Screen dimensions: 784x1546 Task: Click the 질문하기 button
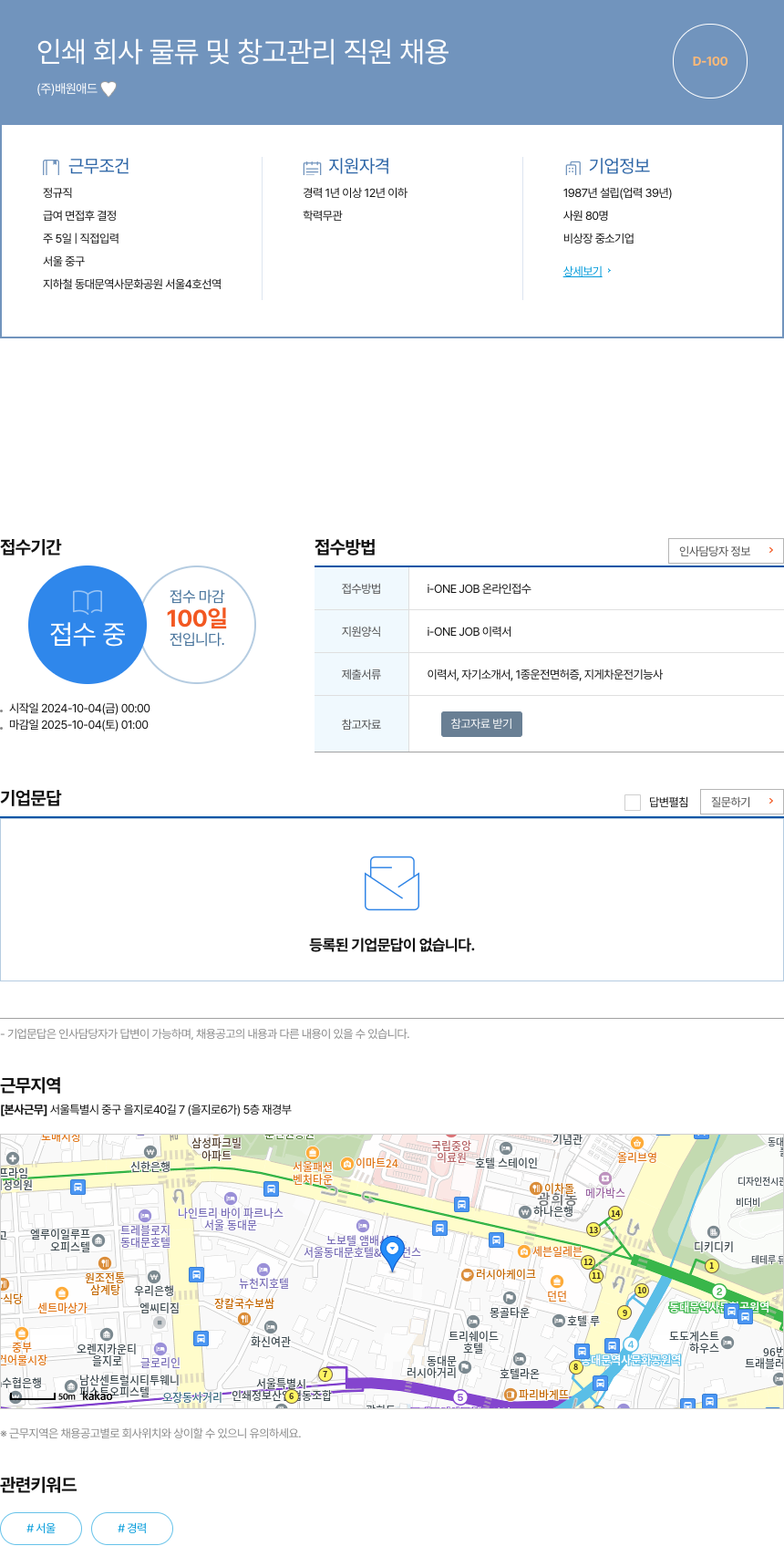click(x=742, y=801)
